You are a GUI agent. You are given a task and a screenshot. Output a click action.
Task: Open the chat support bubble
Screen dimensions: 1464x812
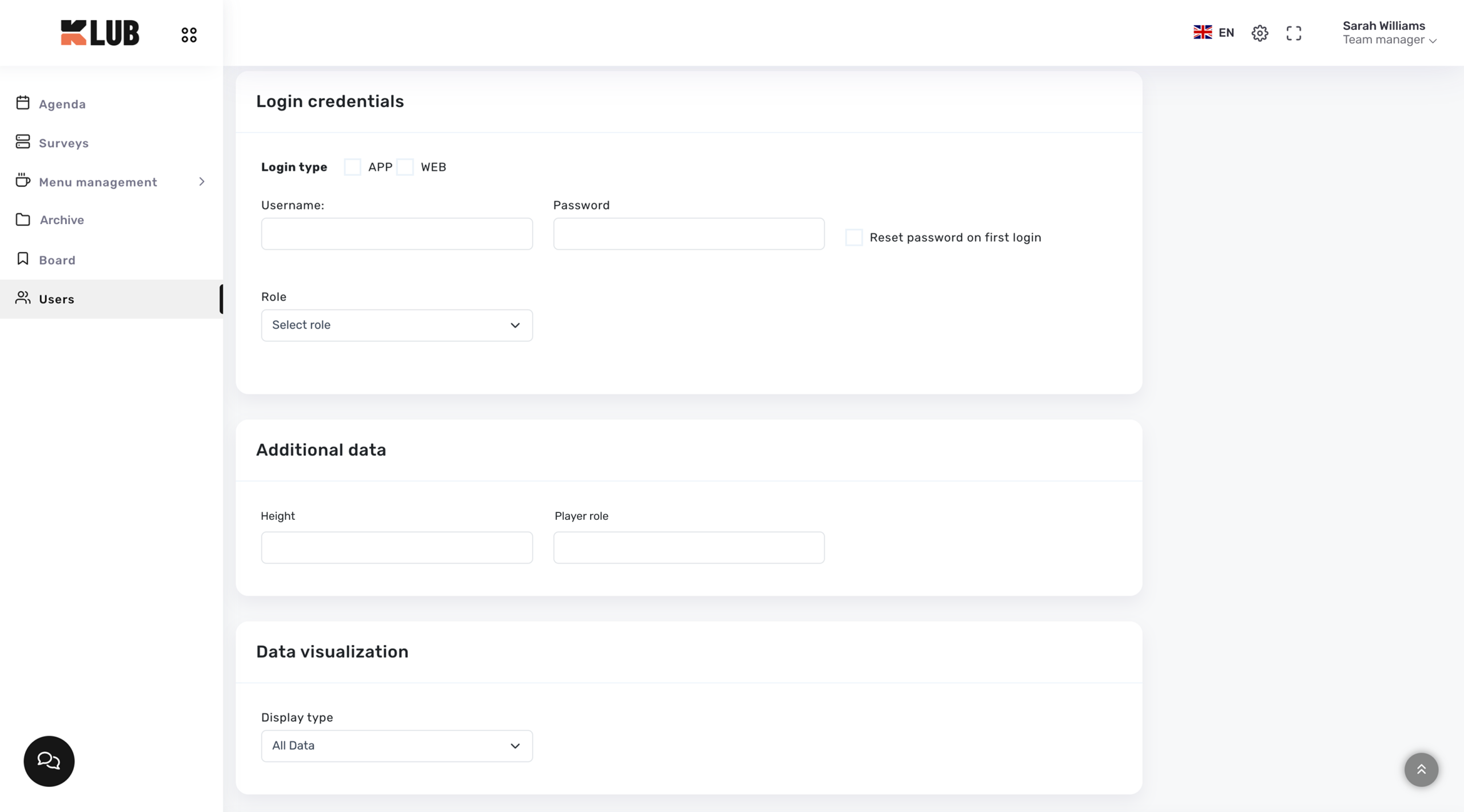pyautogui.click(x=49, y=761)
